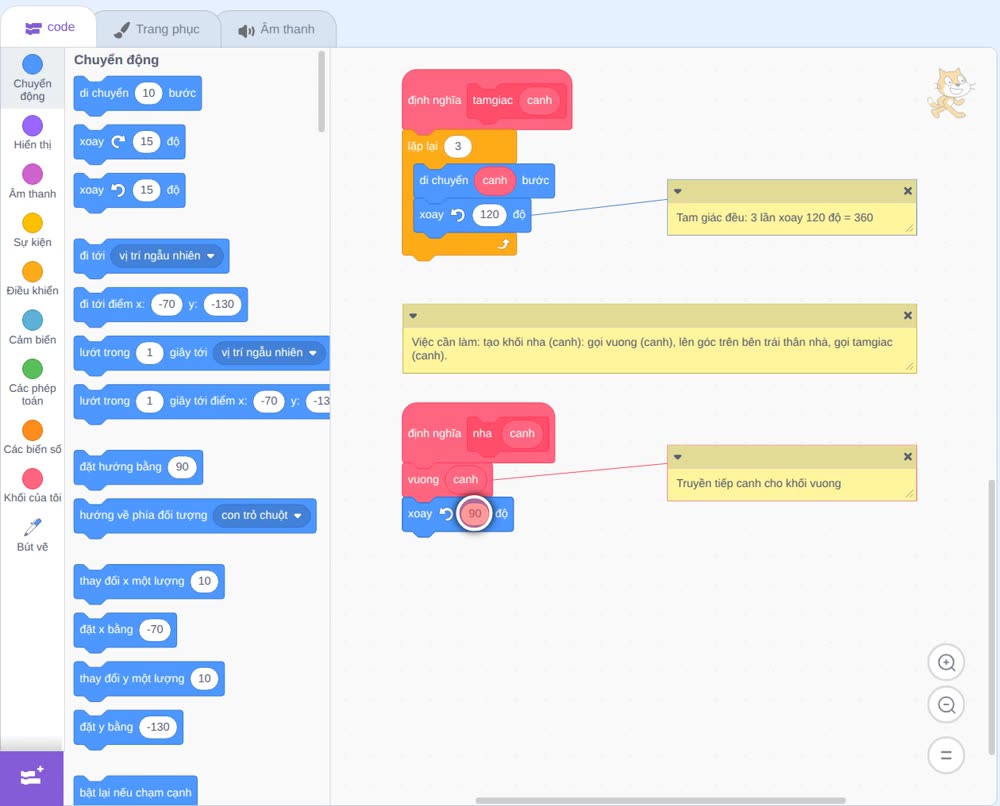The image size is (1000, 806).
Task: Click the block palette vertical scrollbar
Action: pyautogui.click(x=321, y=92)
